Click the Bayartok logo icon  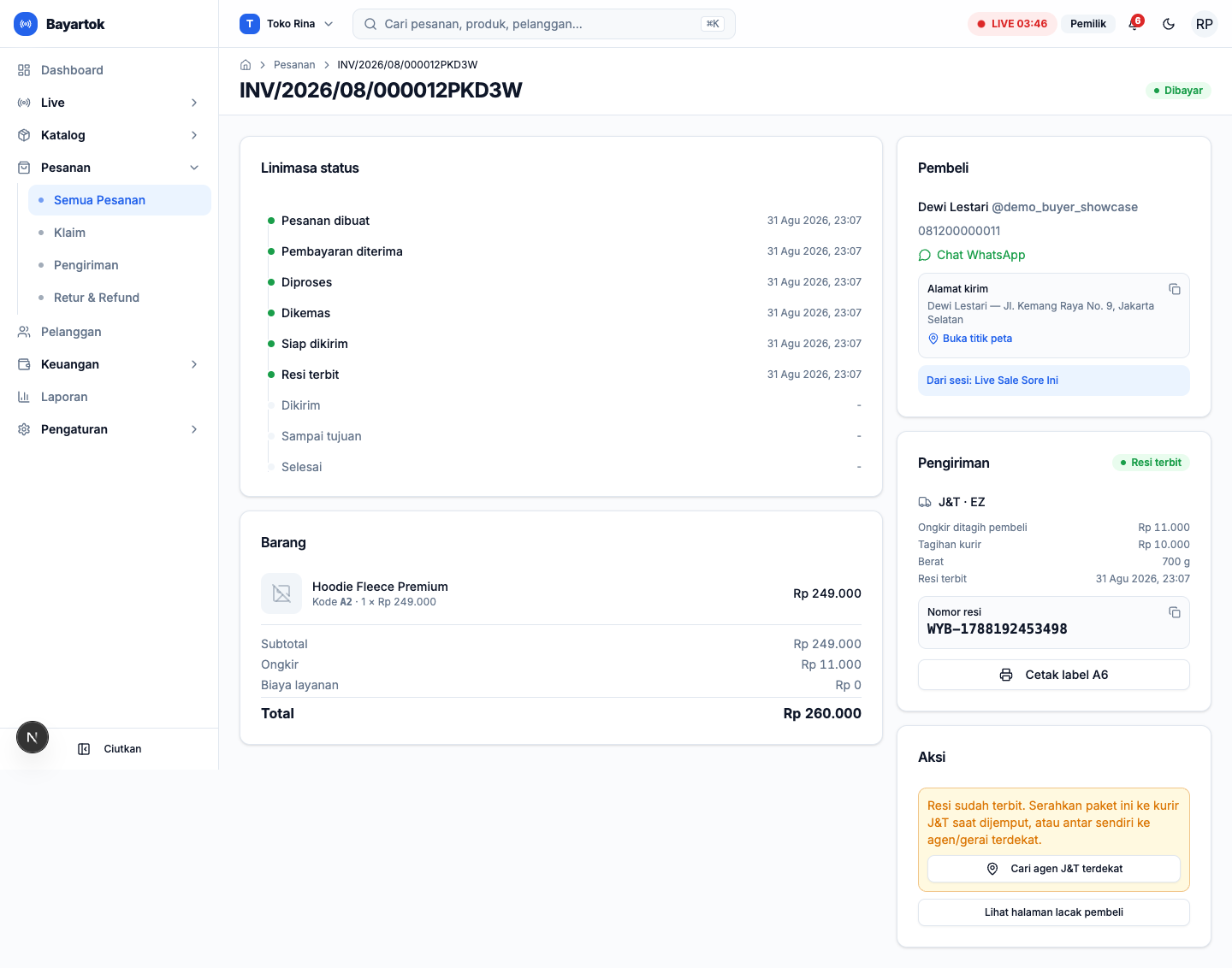click(x=26, y=24)
